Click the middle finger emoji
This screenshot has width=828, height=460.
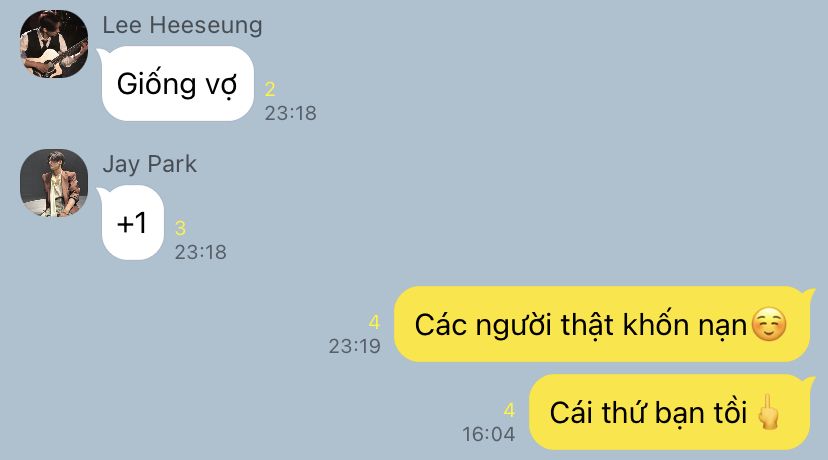tap(768, 411)
